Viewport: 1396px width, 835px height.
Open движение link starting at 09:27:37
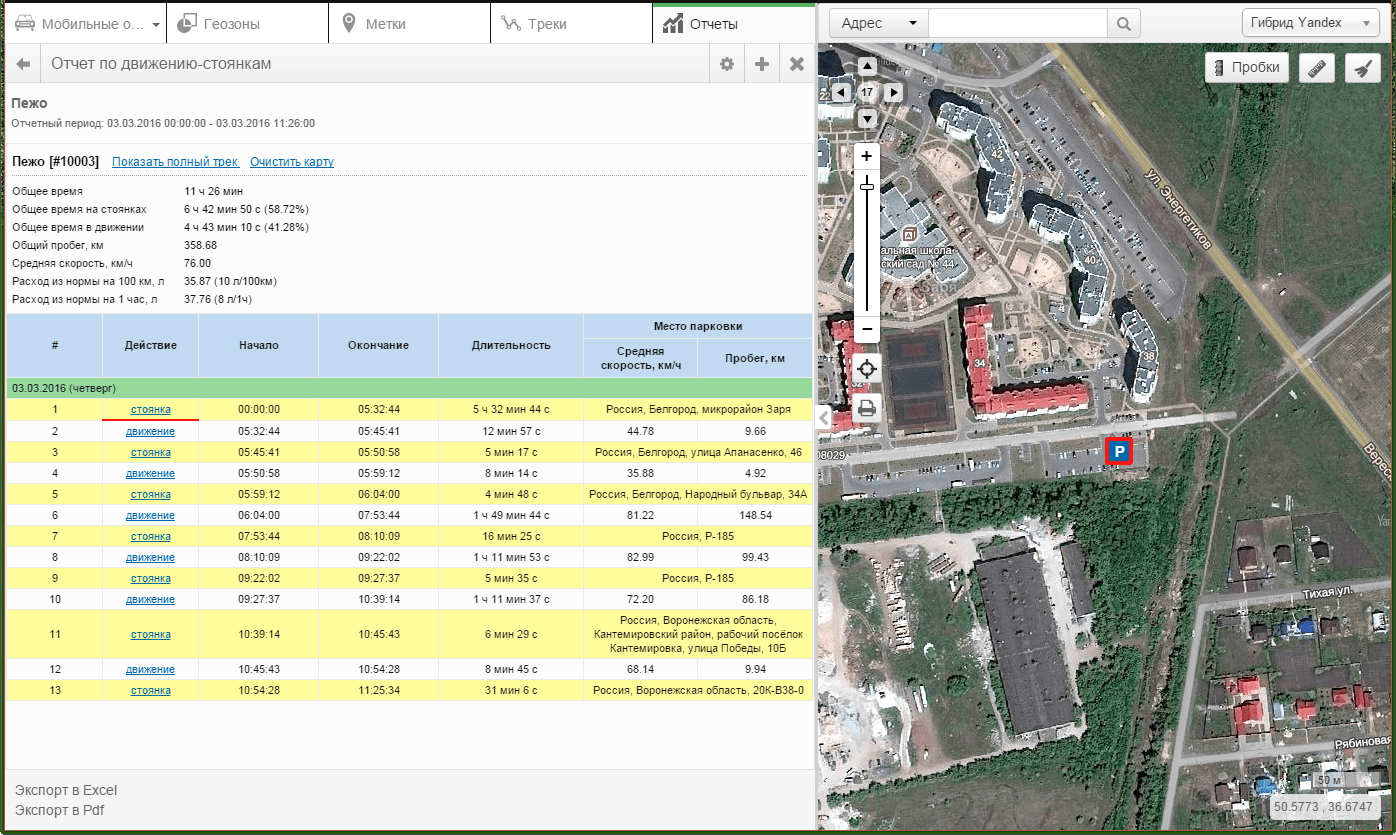coord(150,600)
